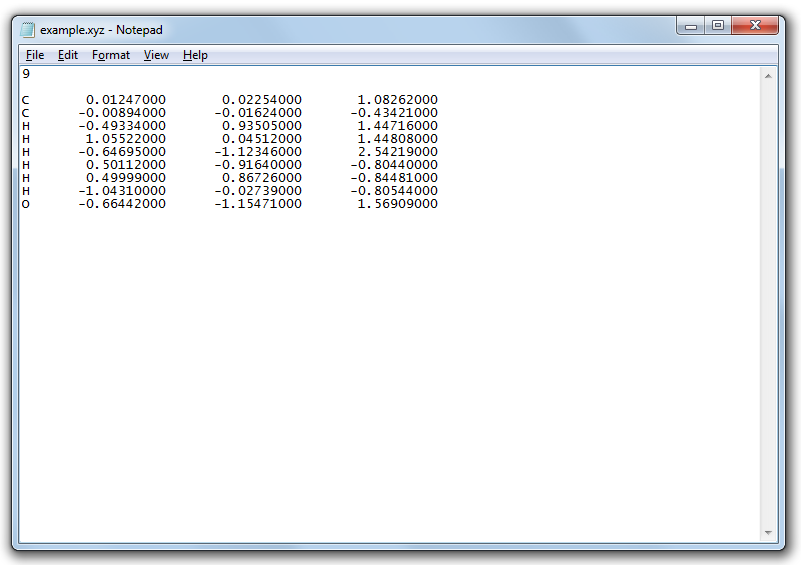The height and width of the screenshot is (565, 801).
Task: Click the value 0.86726000
Action: pyautogui.click(x=262, y=178)
